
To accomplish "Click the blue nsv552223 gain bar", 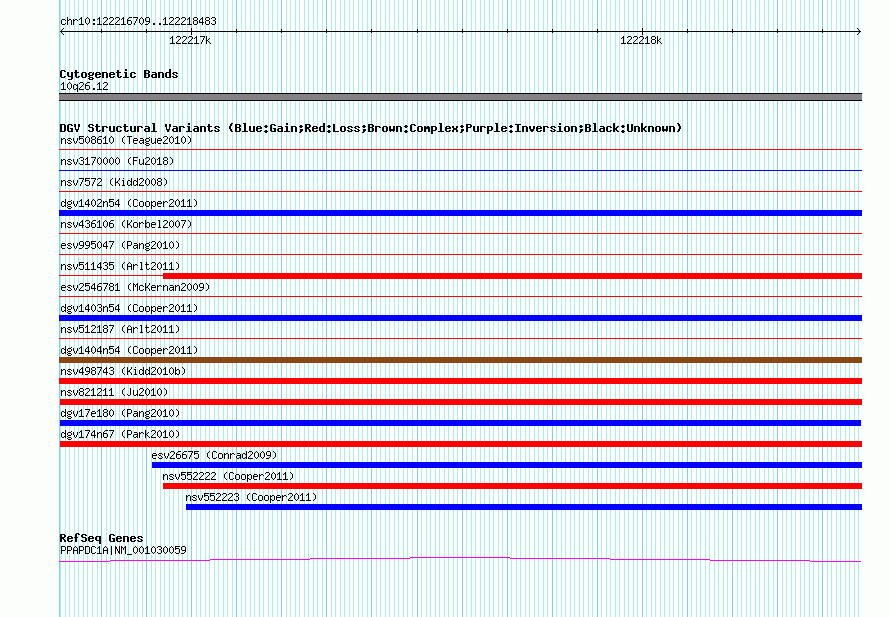I will coord(523,507).
